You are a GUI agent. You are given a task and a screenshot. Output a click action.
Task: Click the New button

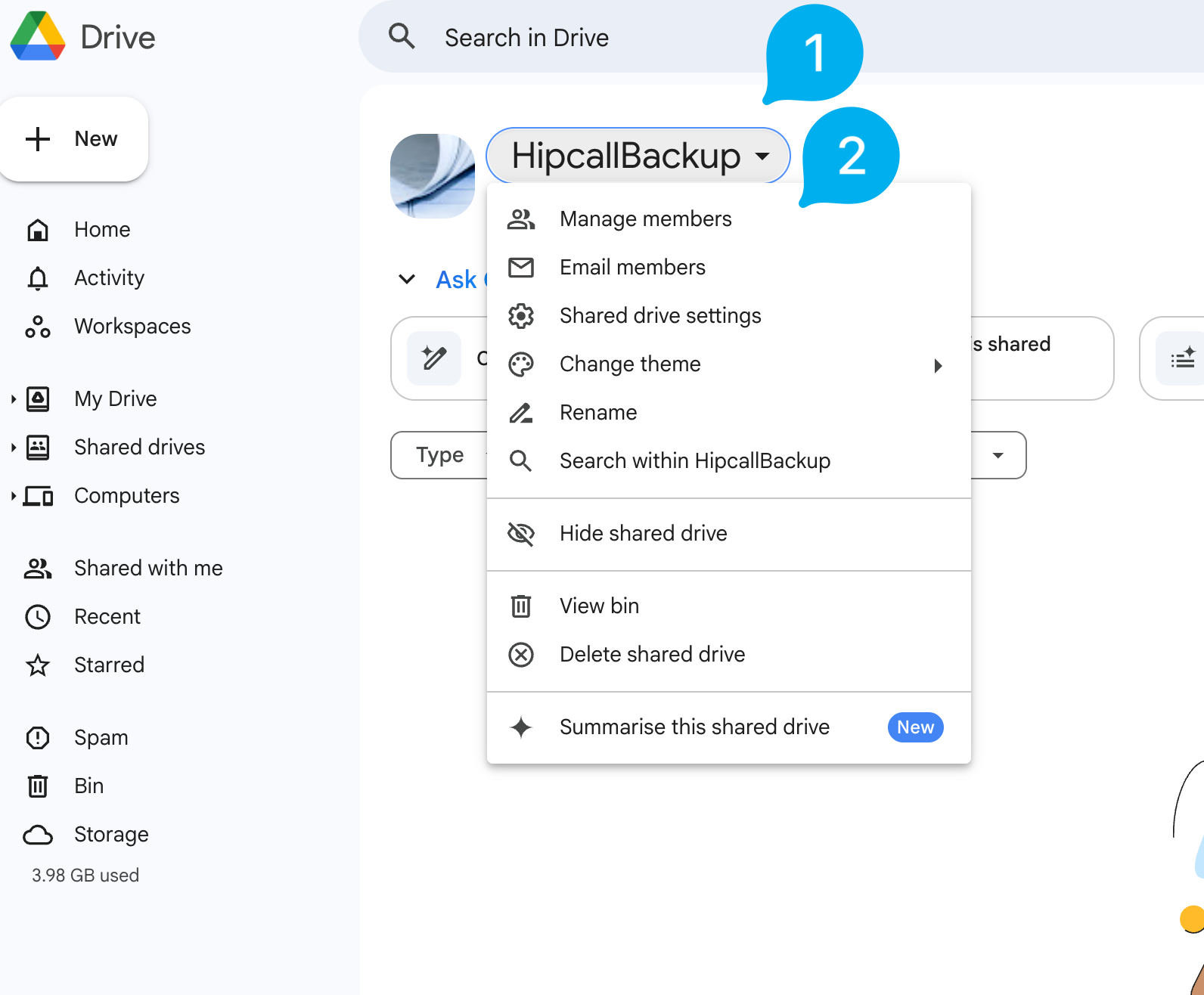(73, 139)
